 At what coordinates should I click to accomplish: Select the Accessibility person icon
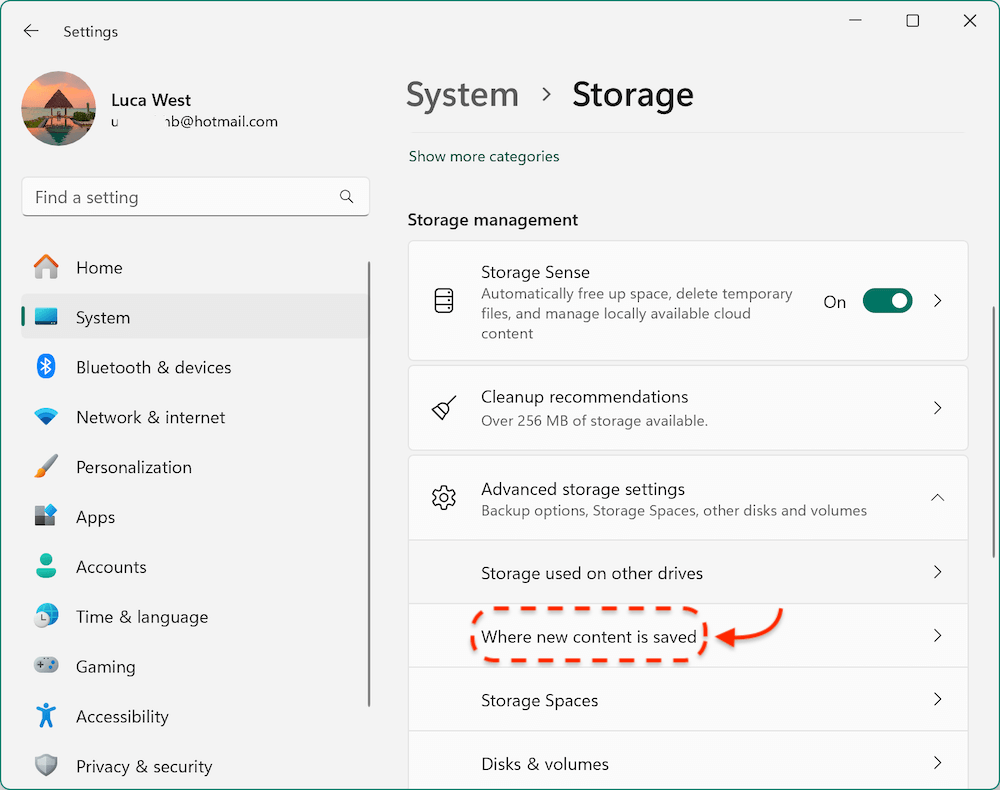coord(45,716)
